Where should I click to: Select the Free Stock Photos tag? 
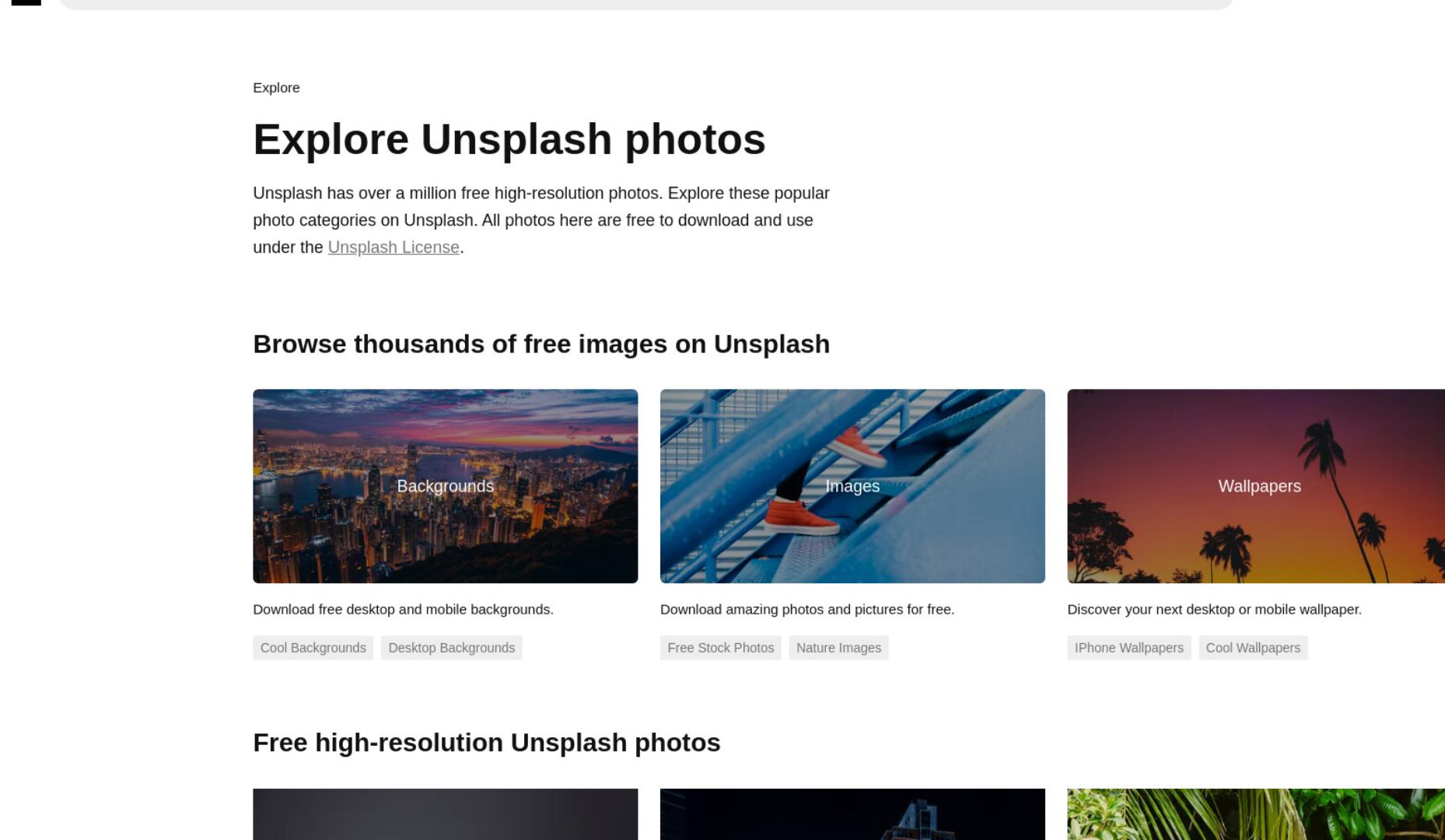720,648
